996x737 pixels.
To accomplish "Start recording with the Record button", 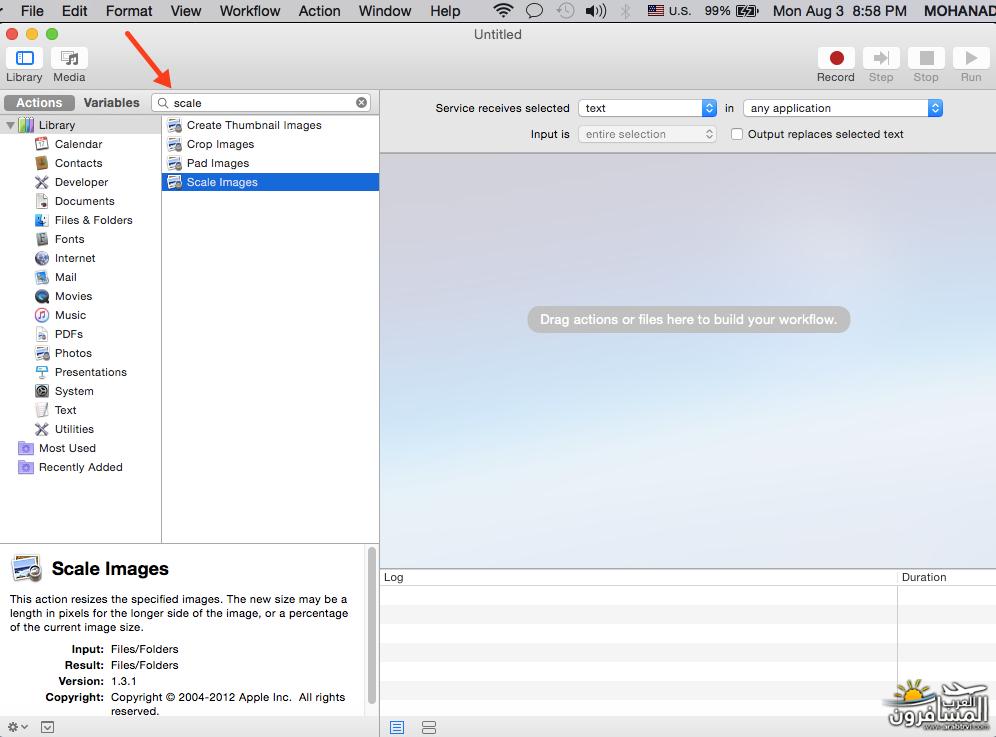I will coord(836,58).
